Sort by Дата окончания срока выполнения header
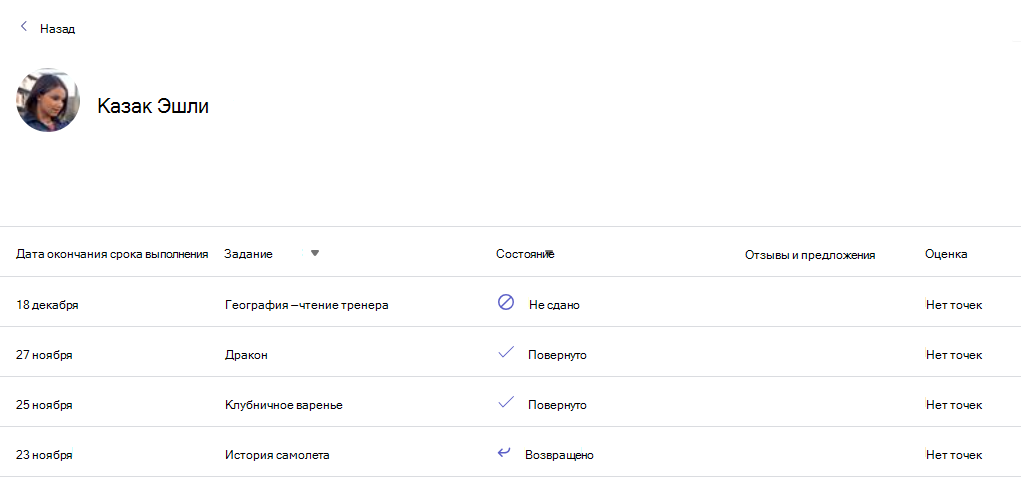The width and height of the screenshot is (1021, 484). pyautogui.click(x=112, y=254)
